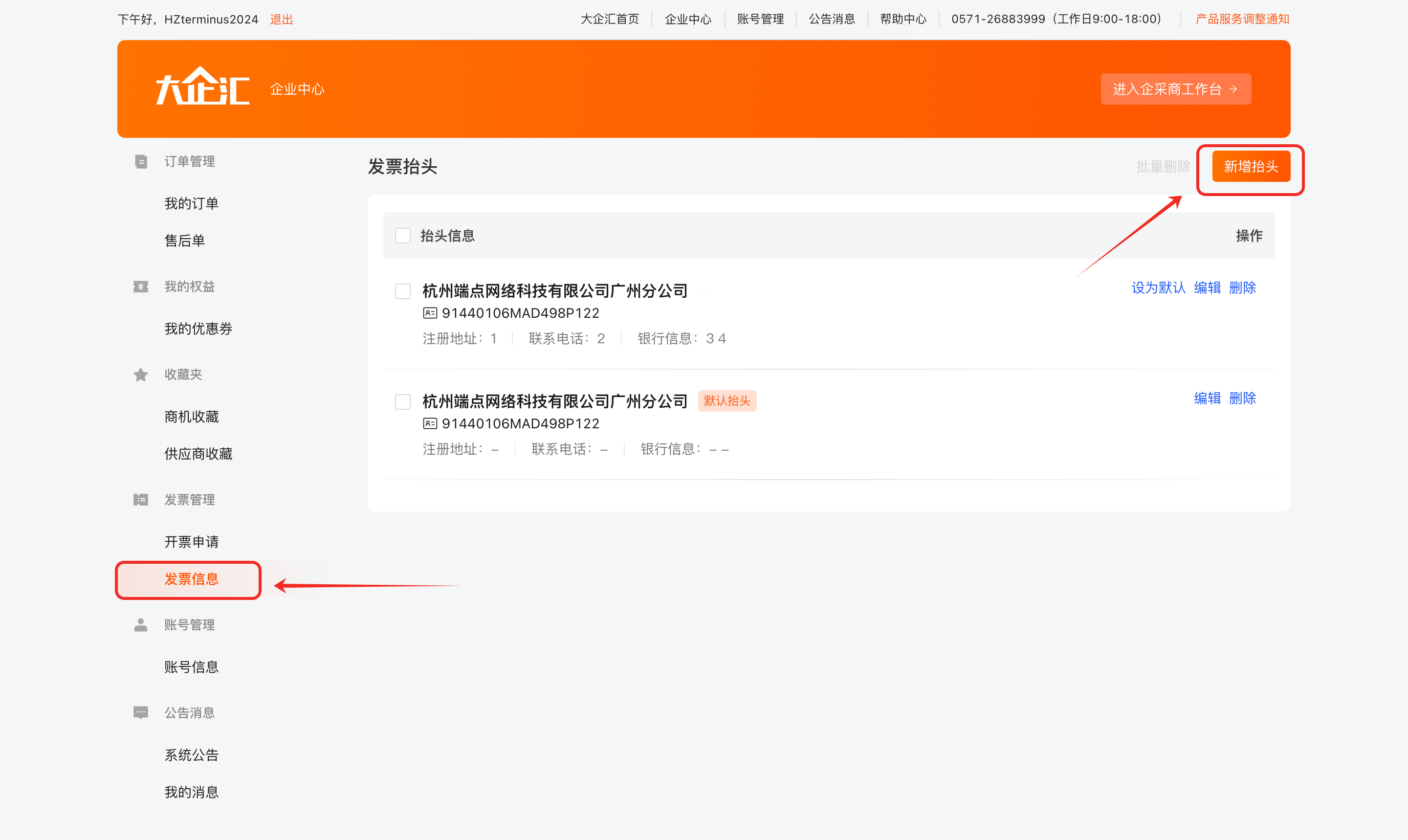Screen dimensions: 1408x840
Task: Click tax number 91440106MAD498P122 in first row
Action: click(x=520, y=313)
